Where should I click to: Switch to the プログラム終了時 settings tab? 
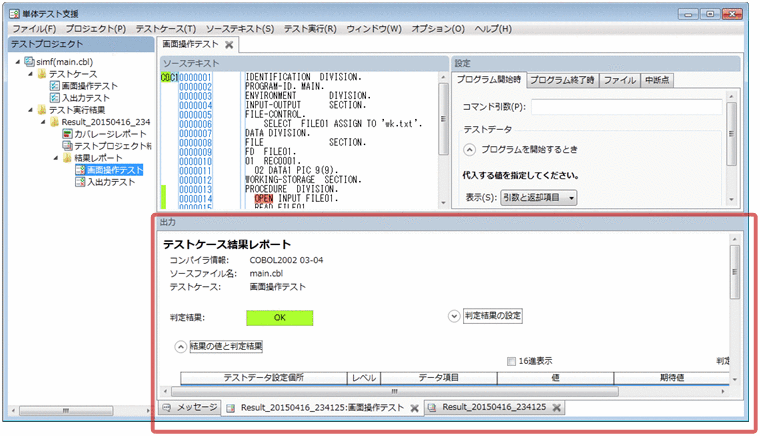[x=562, y=80]
